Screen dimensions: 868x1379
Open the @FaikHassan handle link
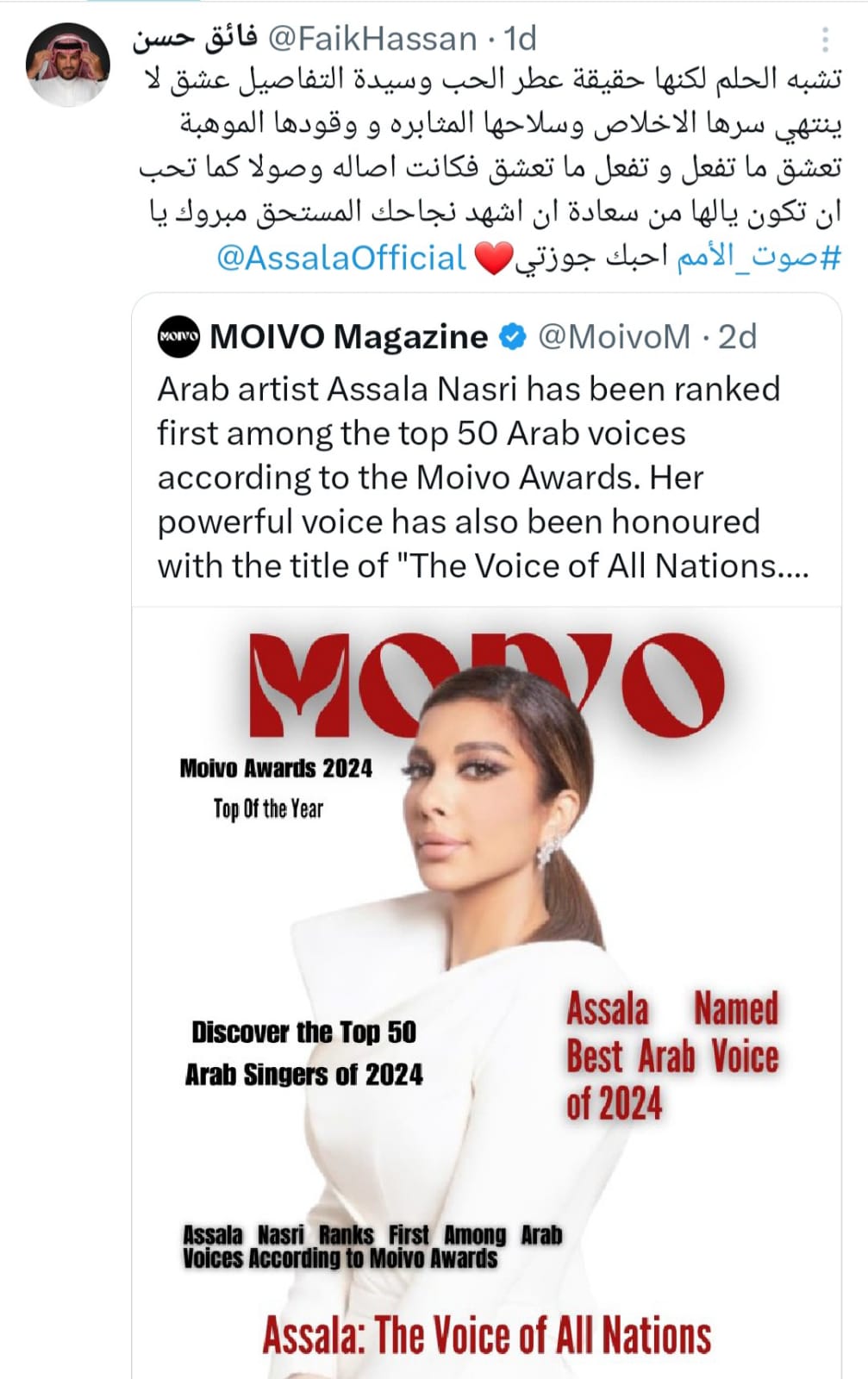pyautogui.click(x=372, y=39)
